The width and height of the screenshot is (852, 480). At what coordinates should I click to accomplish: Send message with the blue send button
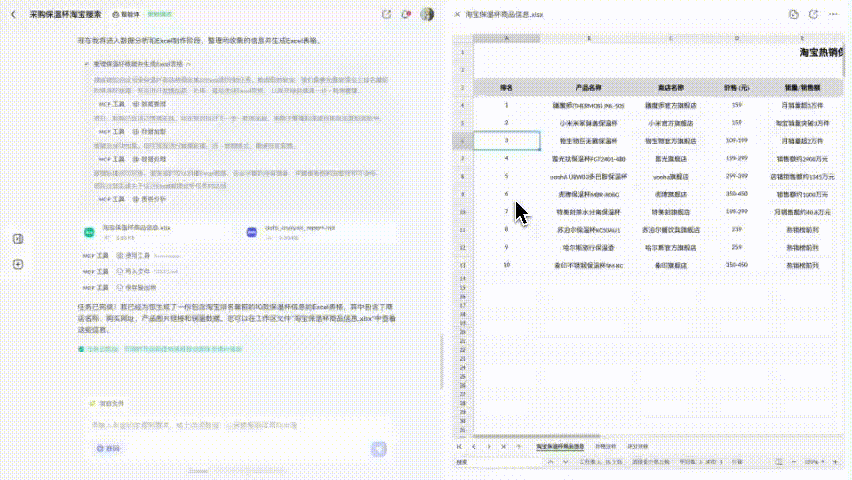379,448
